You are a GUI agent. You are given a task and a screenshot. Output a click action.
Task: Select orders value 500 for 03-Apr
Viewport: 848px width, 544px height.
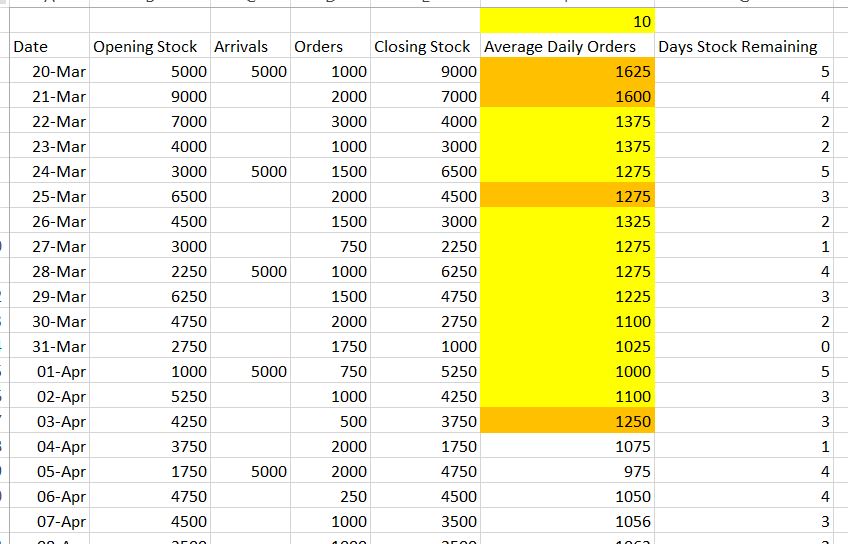pyautogui.click(x=330, y=421)
